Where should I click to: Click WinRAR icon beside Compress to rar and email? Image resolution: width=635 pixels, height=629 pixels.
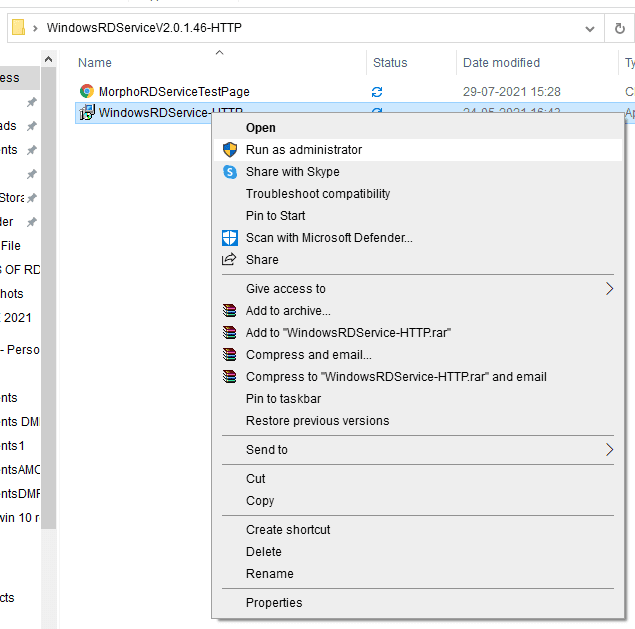click(x=229, y=377)
